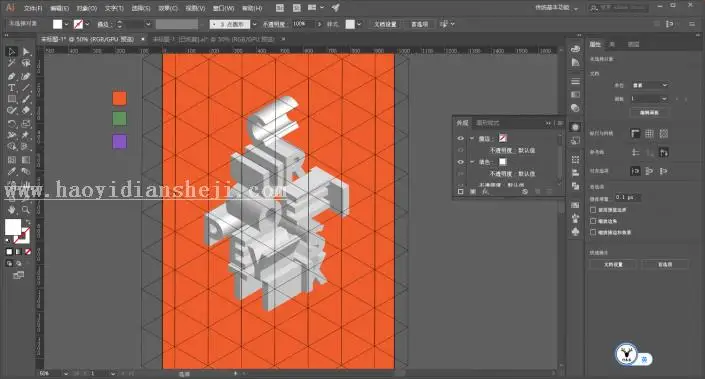
Task: Open the Pathfinder panel dock icon
Action: 576,186
